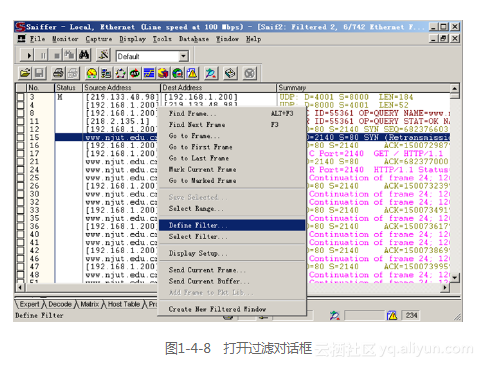Viewport: 484px width, 368px height.
Task: Tick the checkbox for frame 8
Action: [x=21, y=113]
